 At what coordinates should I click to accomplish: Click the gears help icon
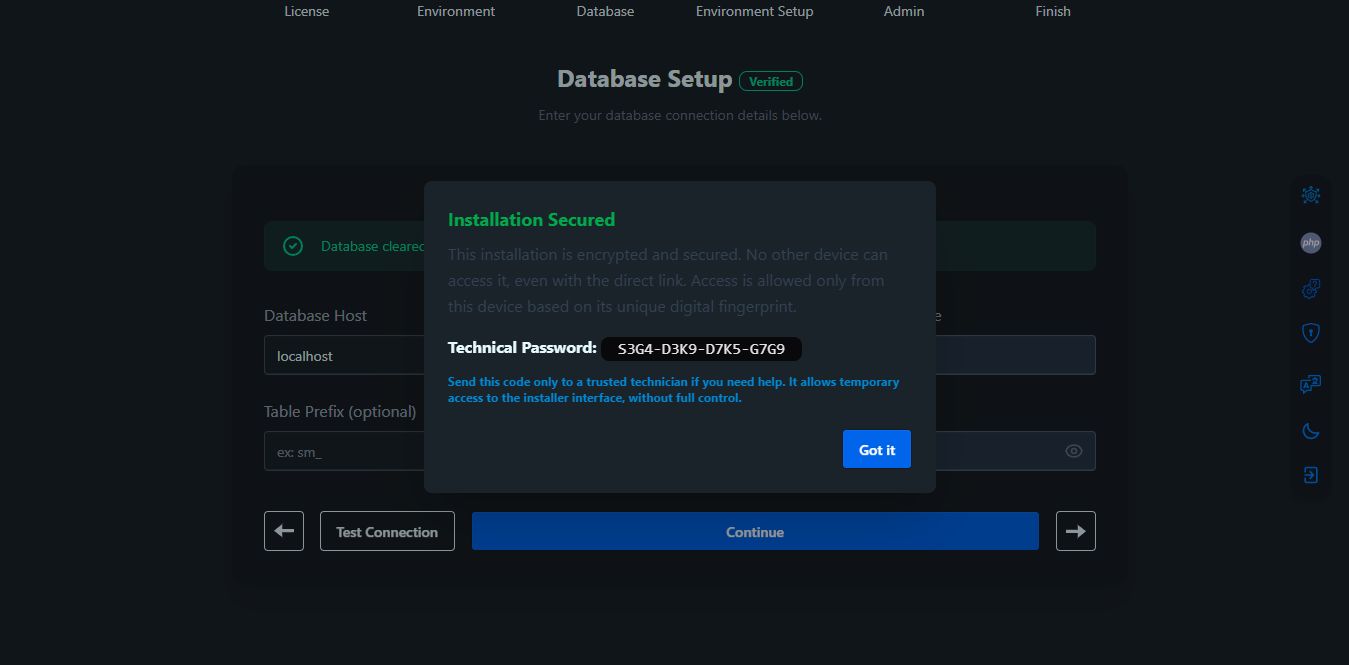pyautogui.click(x=1311, y=289)
